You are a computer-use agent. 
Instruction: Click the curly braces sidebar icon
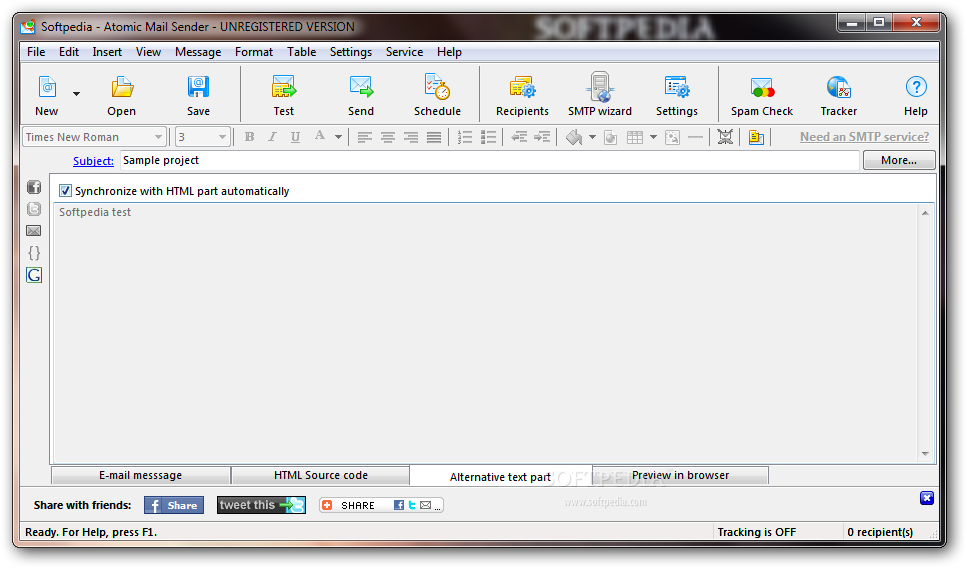34,253
